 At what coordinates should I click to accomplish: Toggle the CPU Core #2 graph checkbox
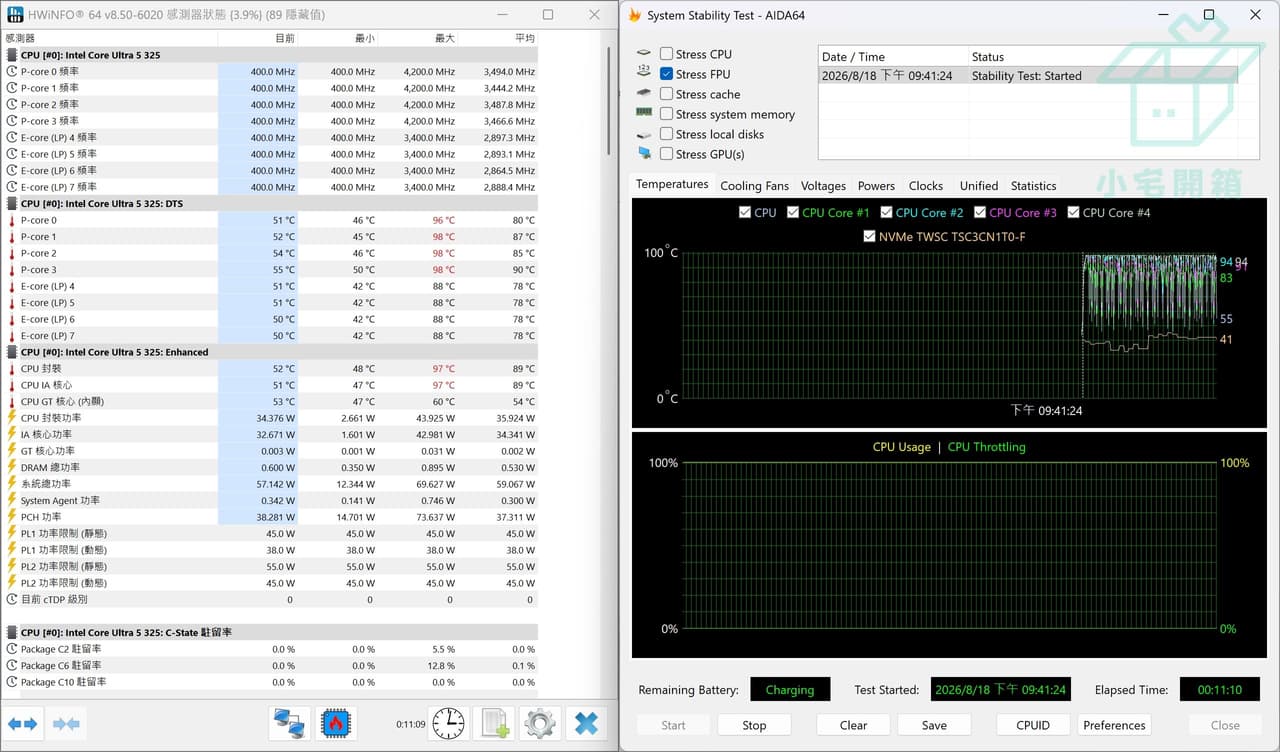click(887, 212)
